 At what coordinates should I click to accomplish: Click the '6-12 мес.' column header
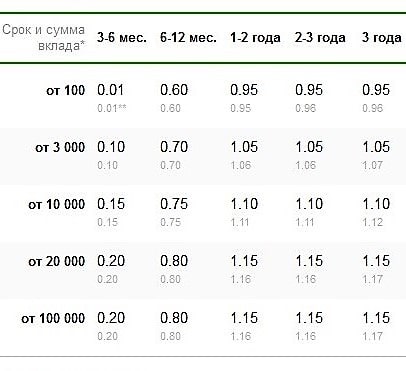[x=188, y=38]
